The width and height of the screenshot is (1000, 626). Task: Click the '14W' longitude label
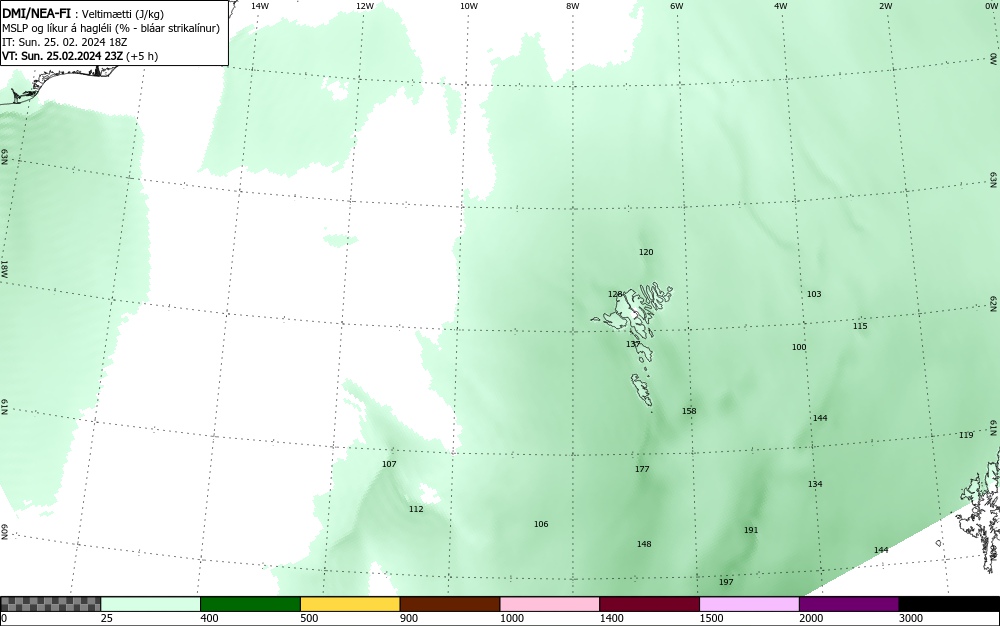(x=260, y=6)
